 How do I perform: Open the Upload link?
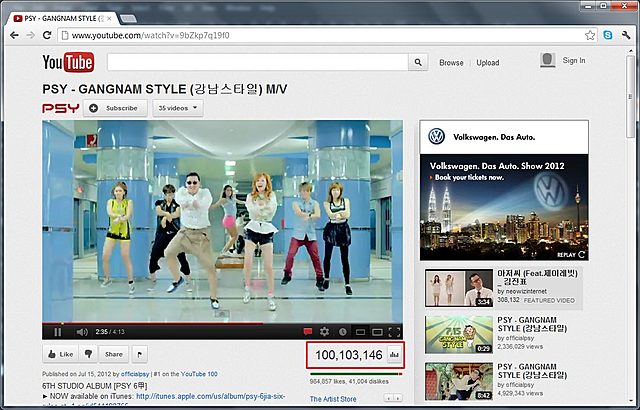[488, 63]
